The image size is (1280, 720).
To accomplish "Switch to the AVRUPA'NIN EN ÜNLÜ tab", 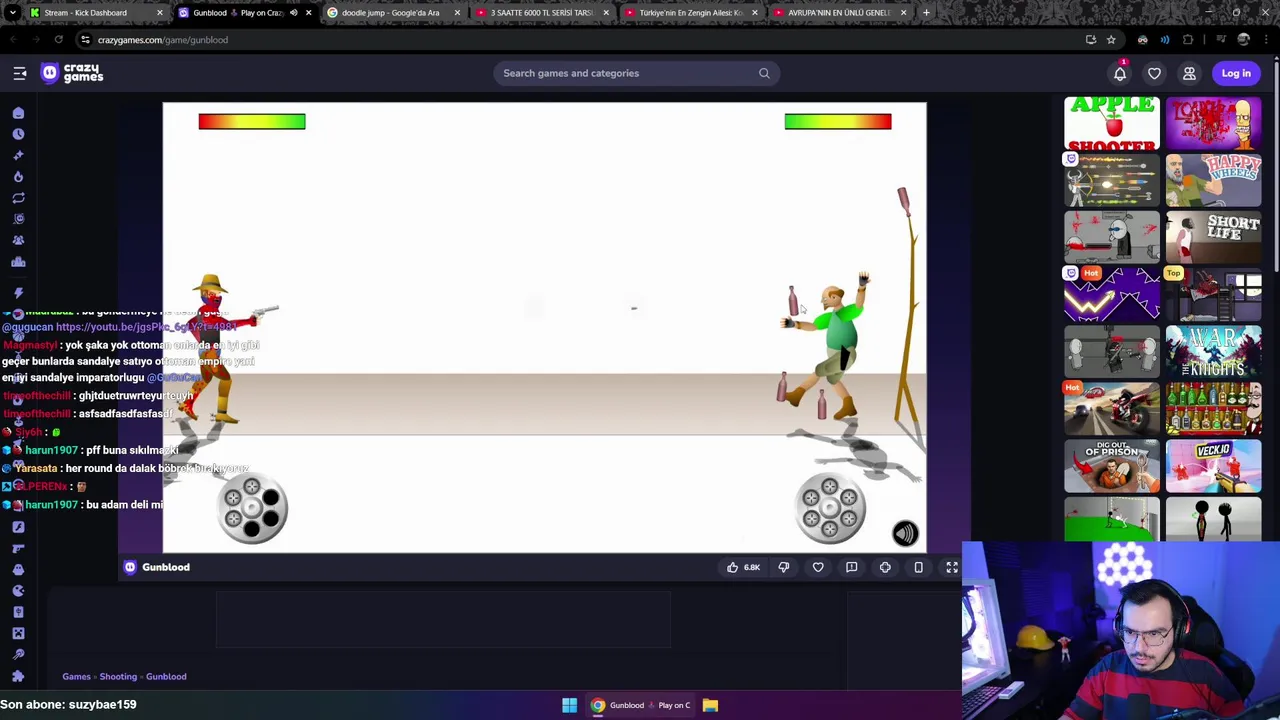I will [x=840, y=13].
